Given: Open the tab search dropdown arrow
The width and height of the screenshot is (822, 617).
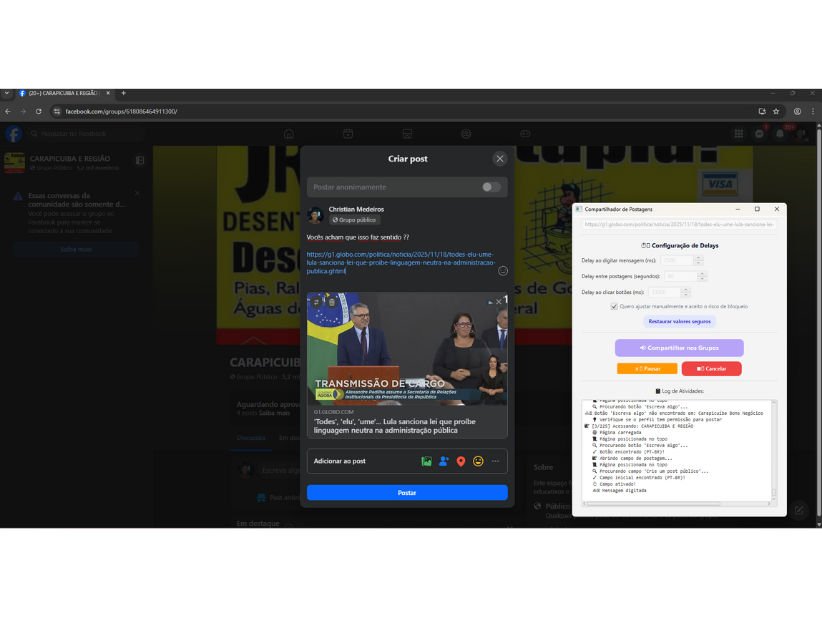Looking at the screenshot, I should pos(7,93).
